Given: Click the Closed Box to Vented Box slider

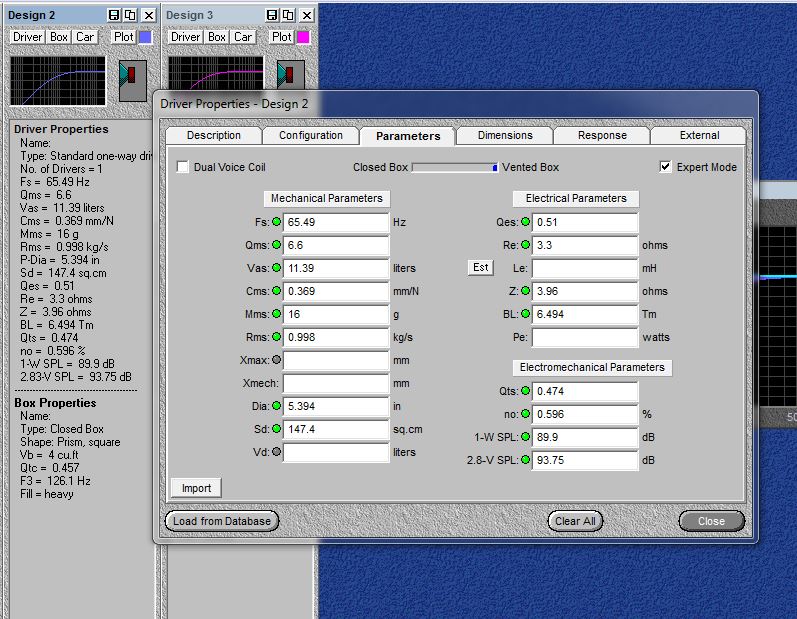Looking at the screenshot, I should (x=454, y=167).
